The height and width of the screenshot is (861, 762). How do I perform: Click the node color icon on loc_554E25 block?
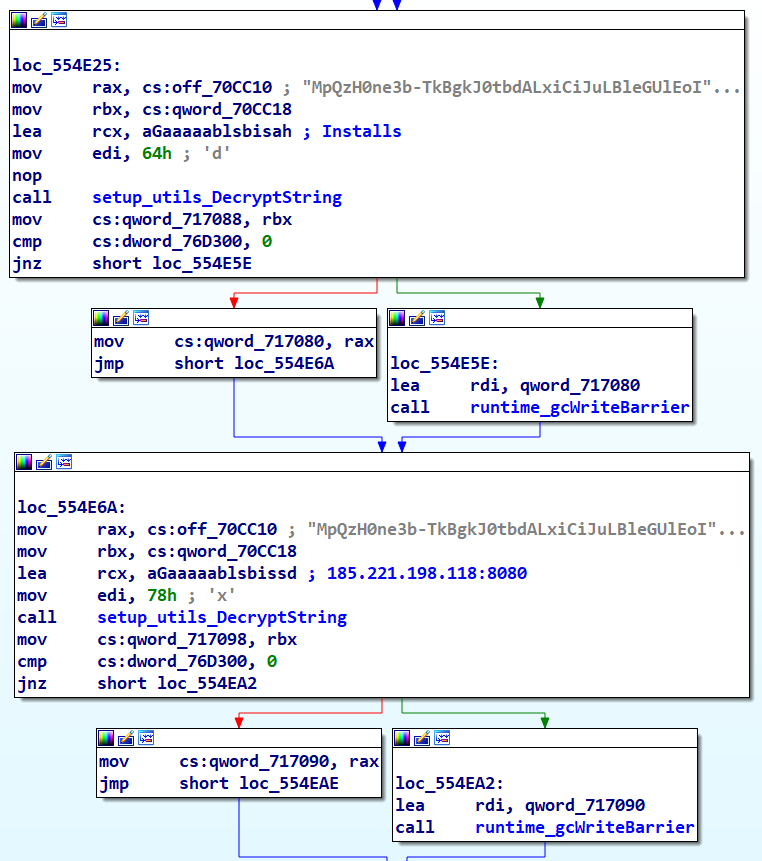[19, 20]
